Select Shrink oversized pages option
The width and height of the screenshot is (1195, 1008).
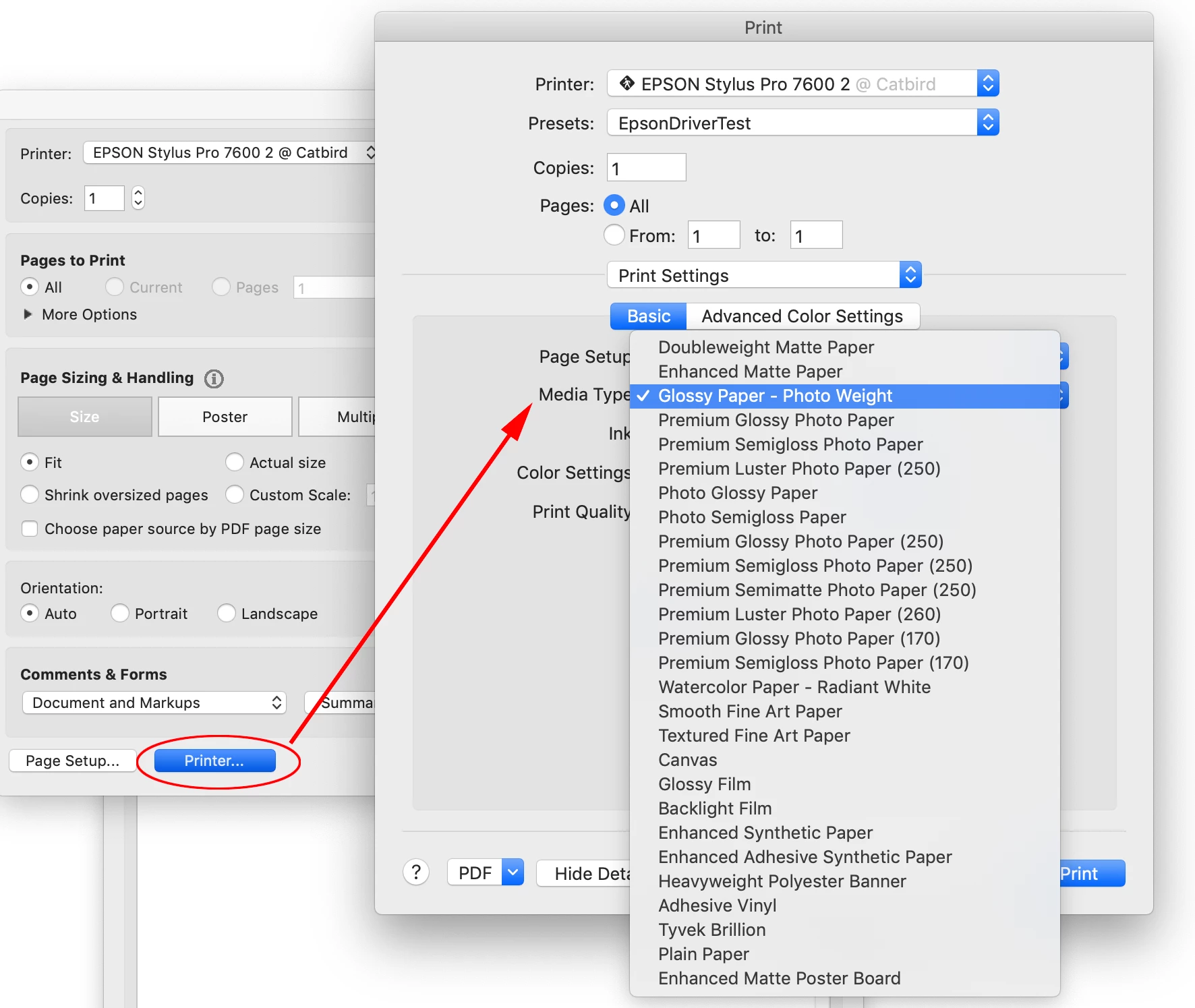pos(30,494)
